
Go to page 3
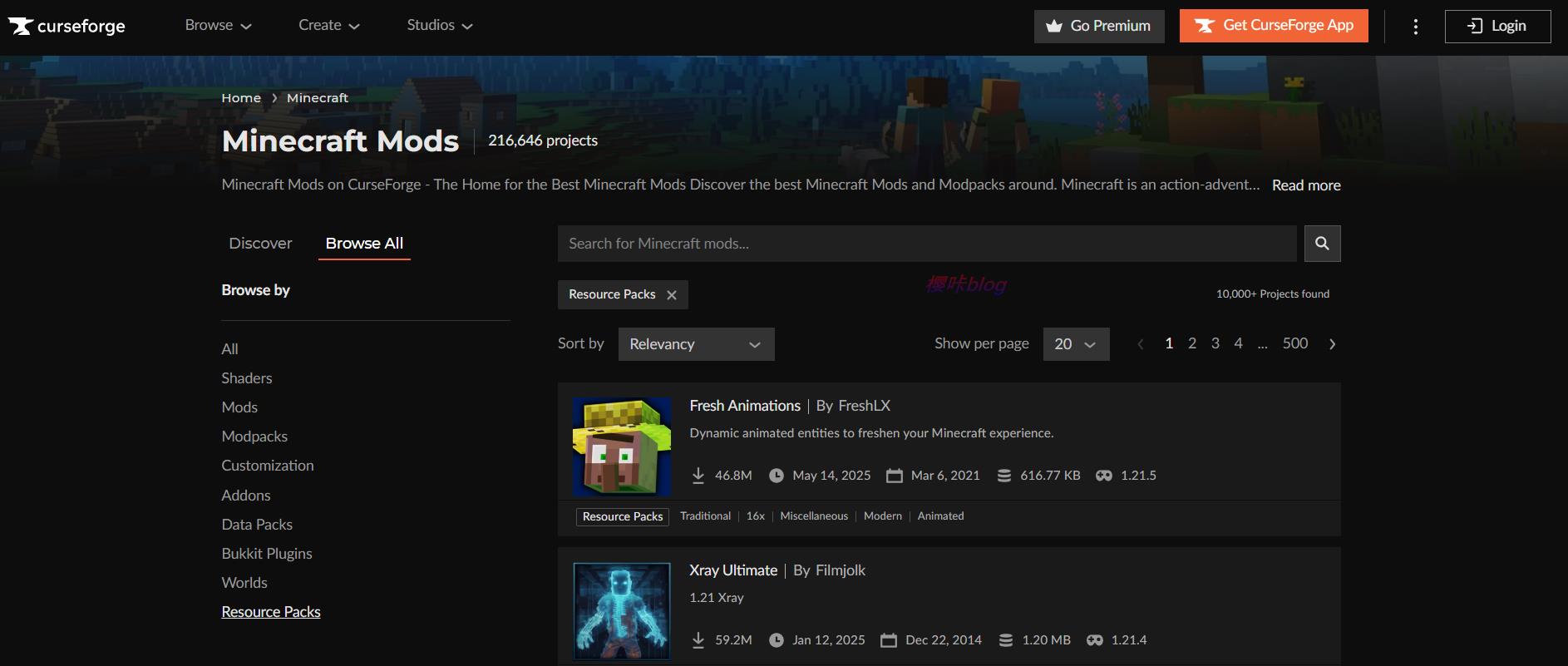(x=1215, y=343)
